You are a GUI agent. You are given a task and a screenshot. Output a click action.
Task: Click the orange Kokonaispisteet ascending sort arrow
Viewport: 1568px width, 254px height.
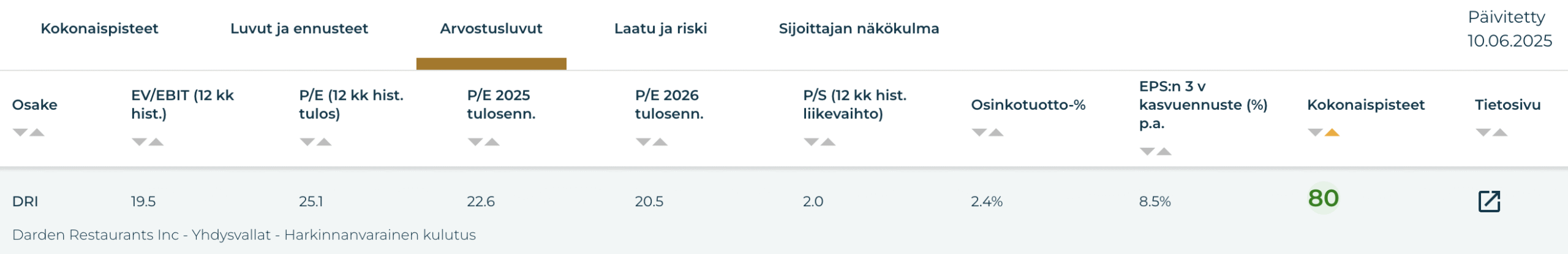1332,133
